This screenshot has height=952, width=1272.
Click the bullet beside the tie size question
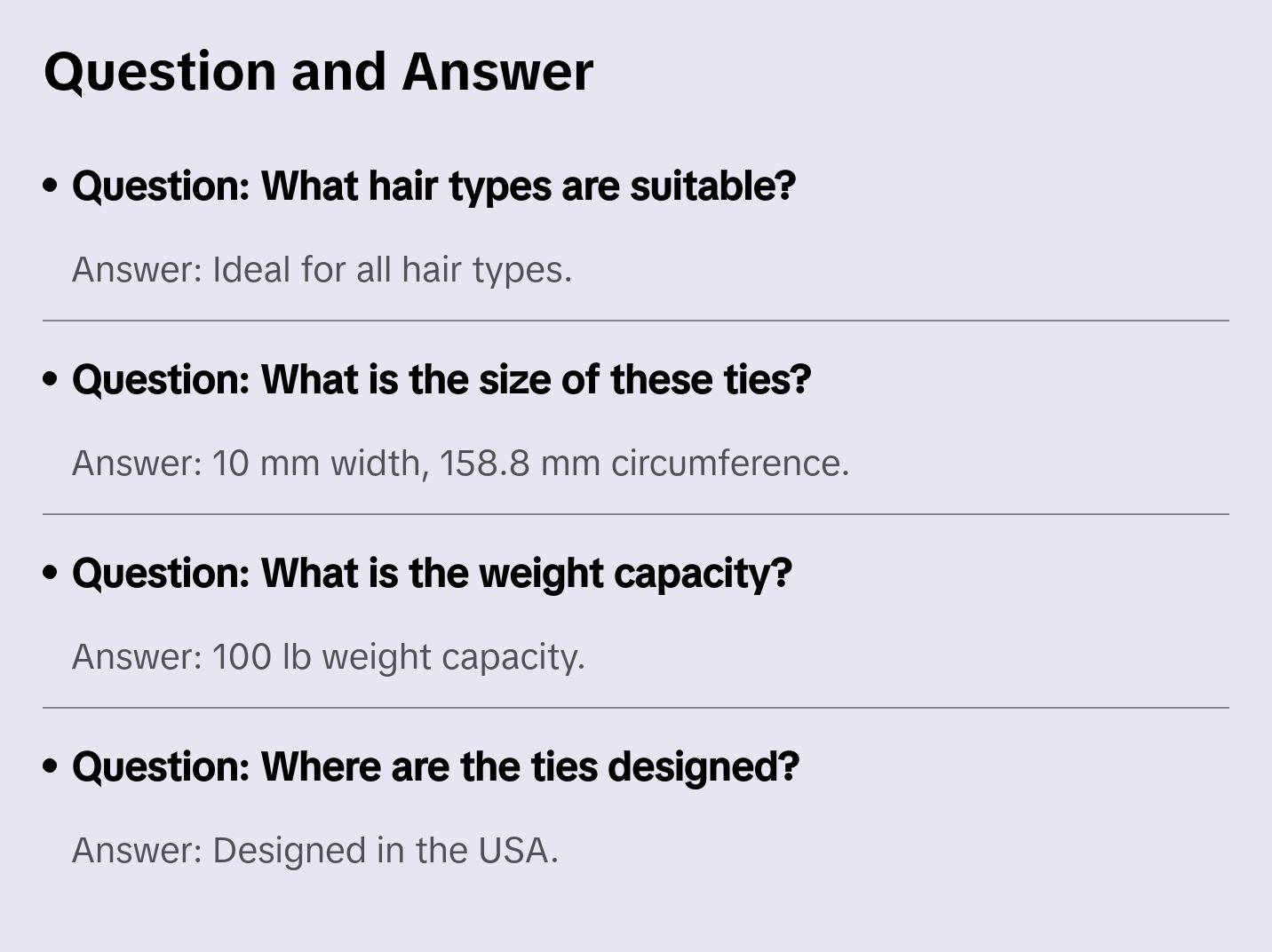[51, 380]
